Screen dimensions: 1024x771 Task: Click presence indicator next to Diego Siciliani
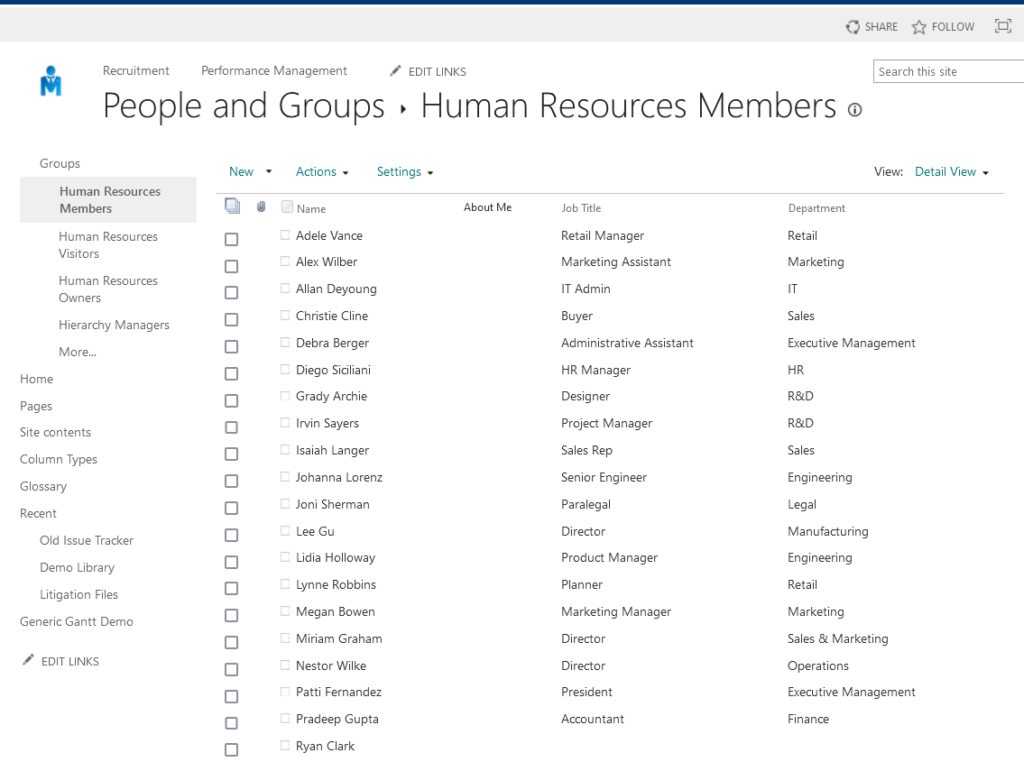(285, 370)
